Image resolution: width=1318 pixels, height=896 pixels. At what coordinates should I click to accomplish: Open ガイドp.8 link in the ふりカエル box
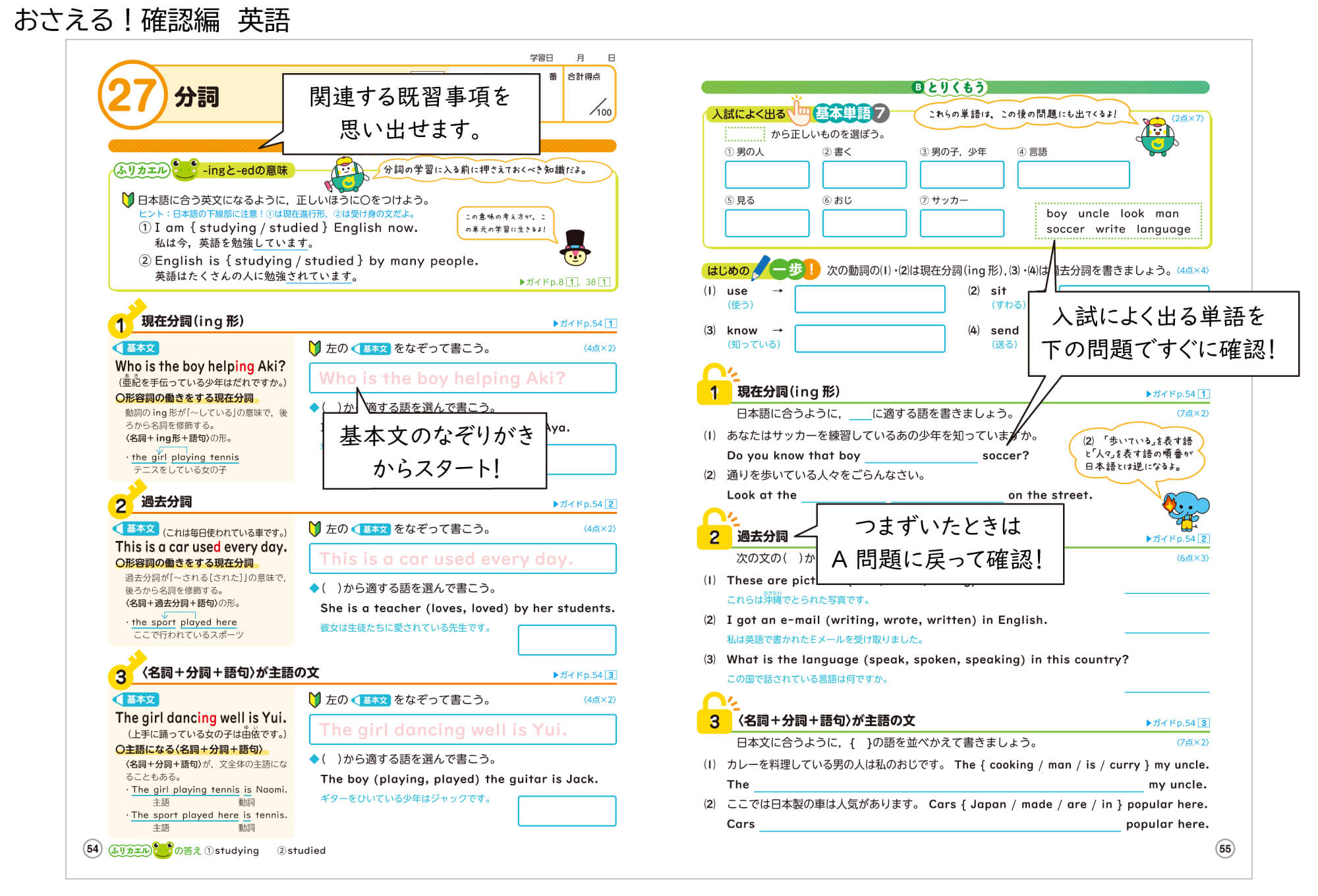(x=565, y=282)
